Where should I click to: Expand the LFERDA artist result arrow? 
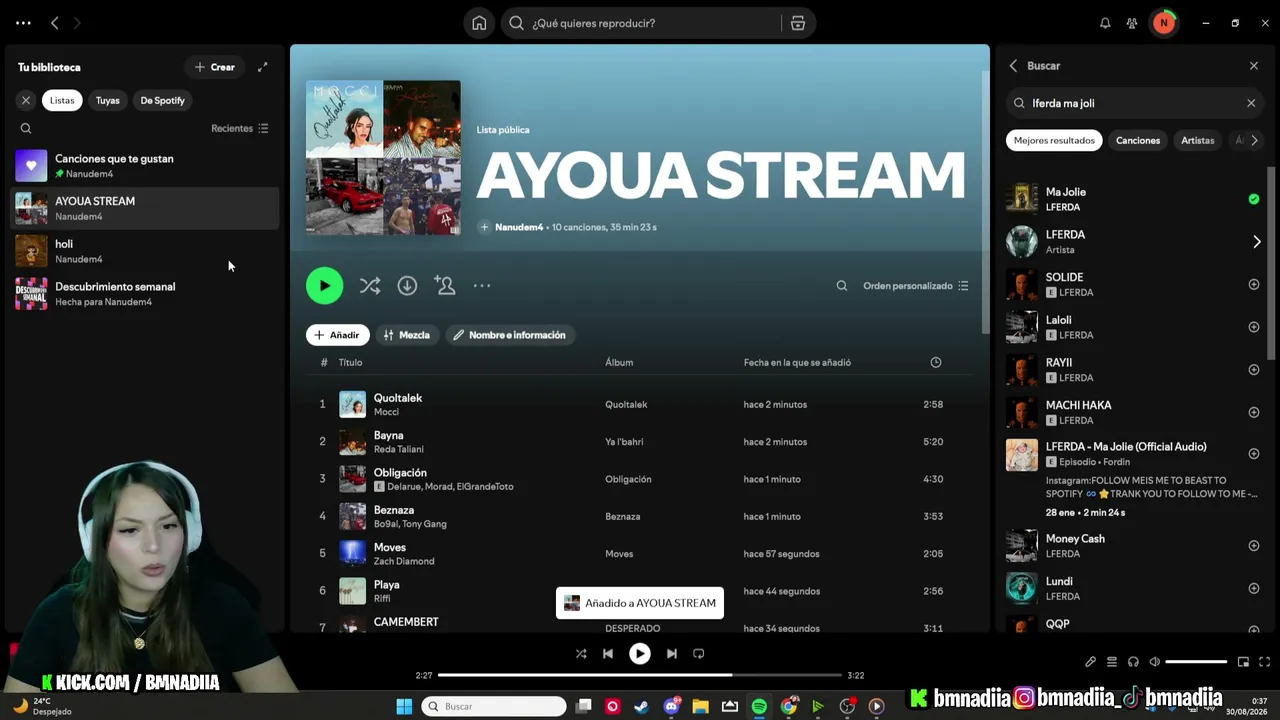(x=1257, y=242)
